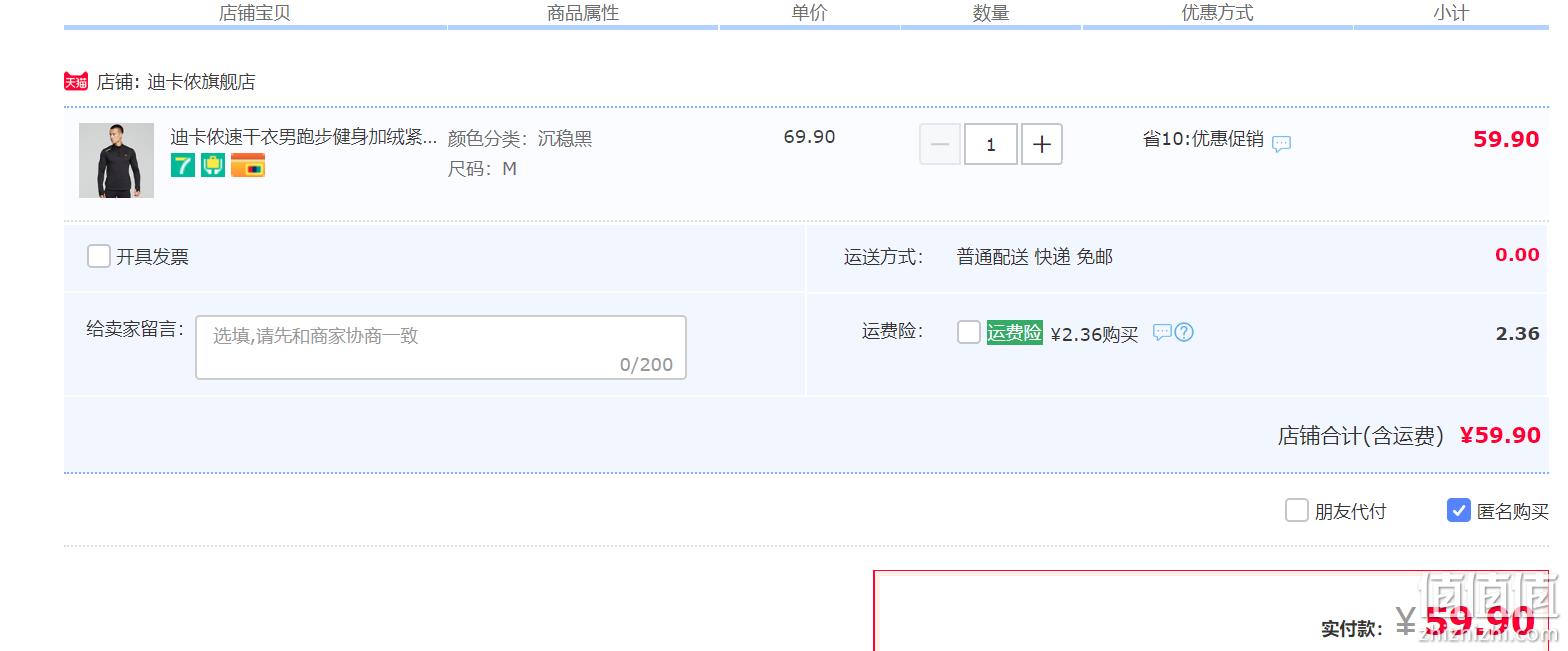
Task: Click the 单价 column header
Action: point(809,13)
